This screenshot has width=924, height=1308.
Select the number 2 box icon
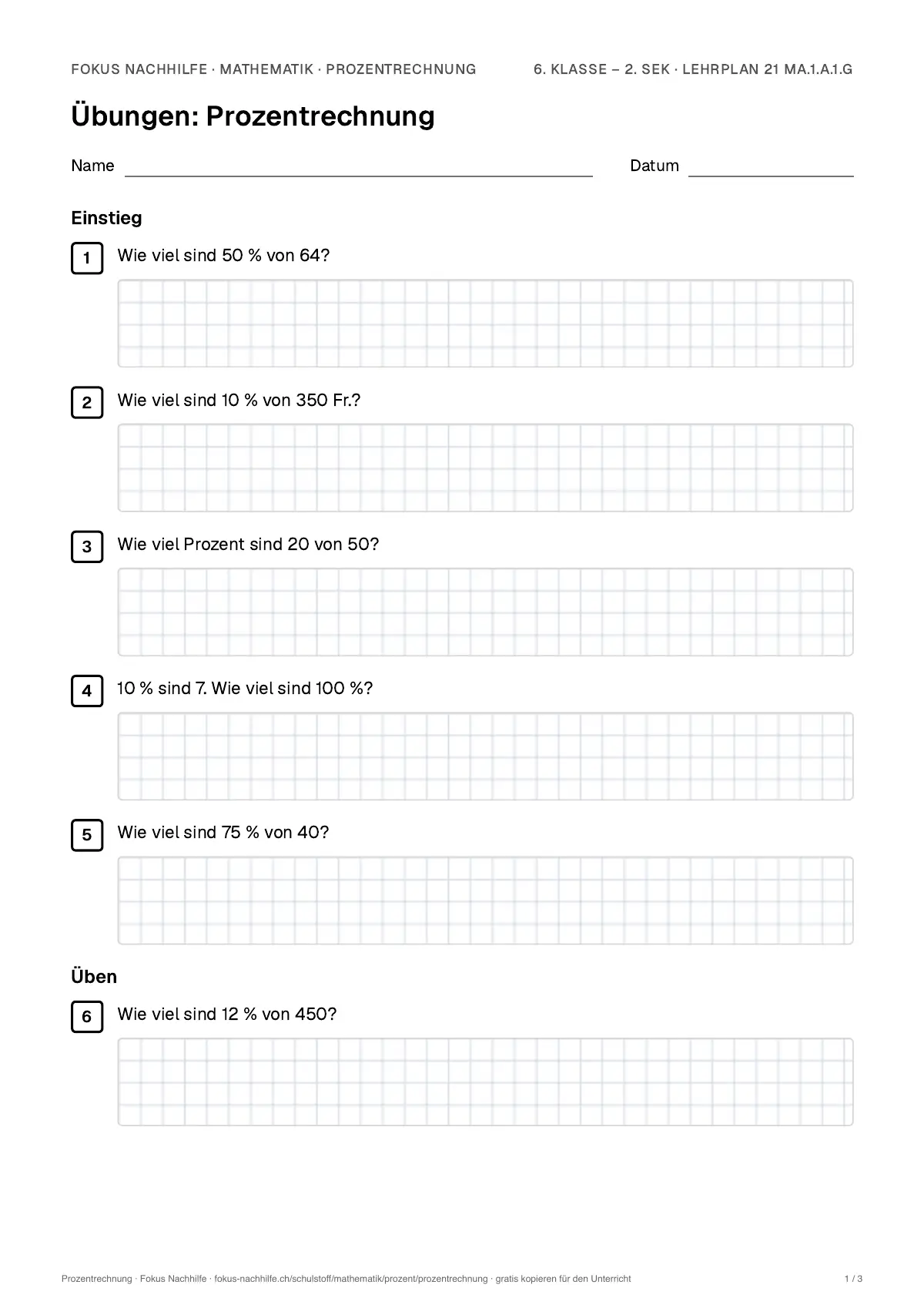(87, 403)
